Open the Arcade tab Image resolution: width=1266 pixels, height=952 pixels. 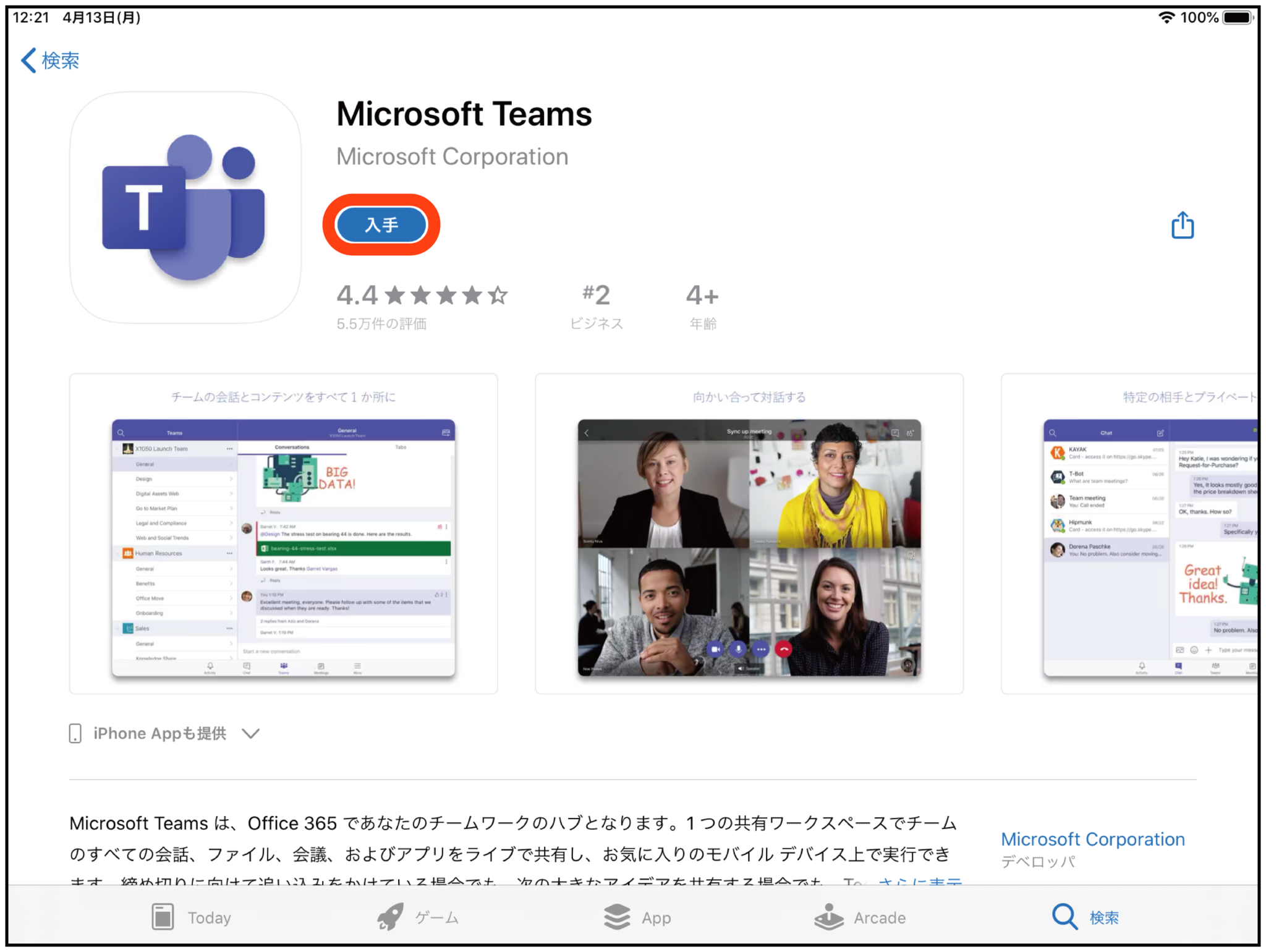tap(860, 917)
